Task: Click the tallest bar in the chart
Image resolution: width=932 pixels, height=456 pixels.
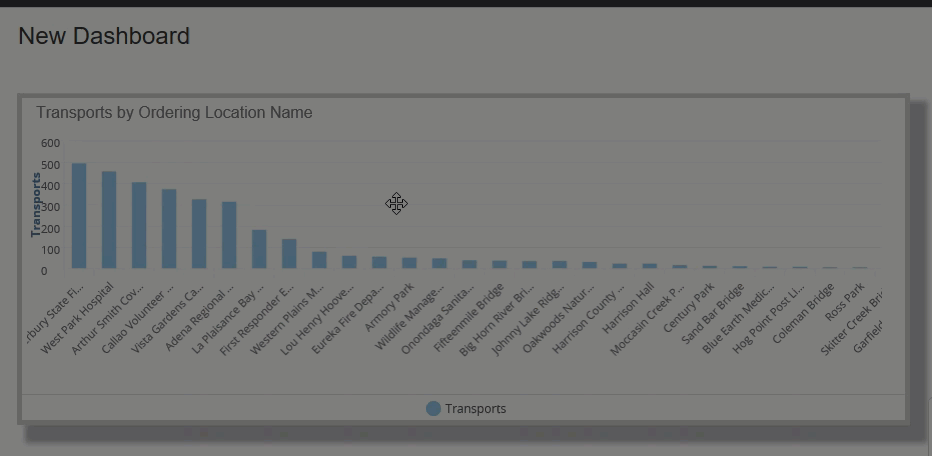Action: click(x=79, y=215)
